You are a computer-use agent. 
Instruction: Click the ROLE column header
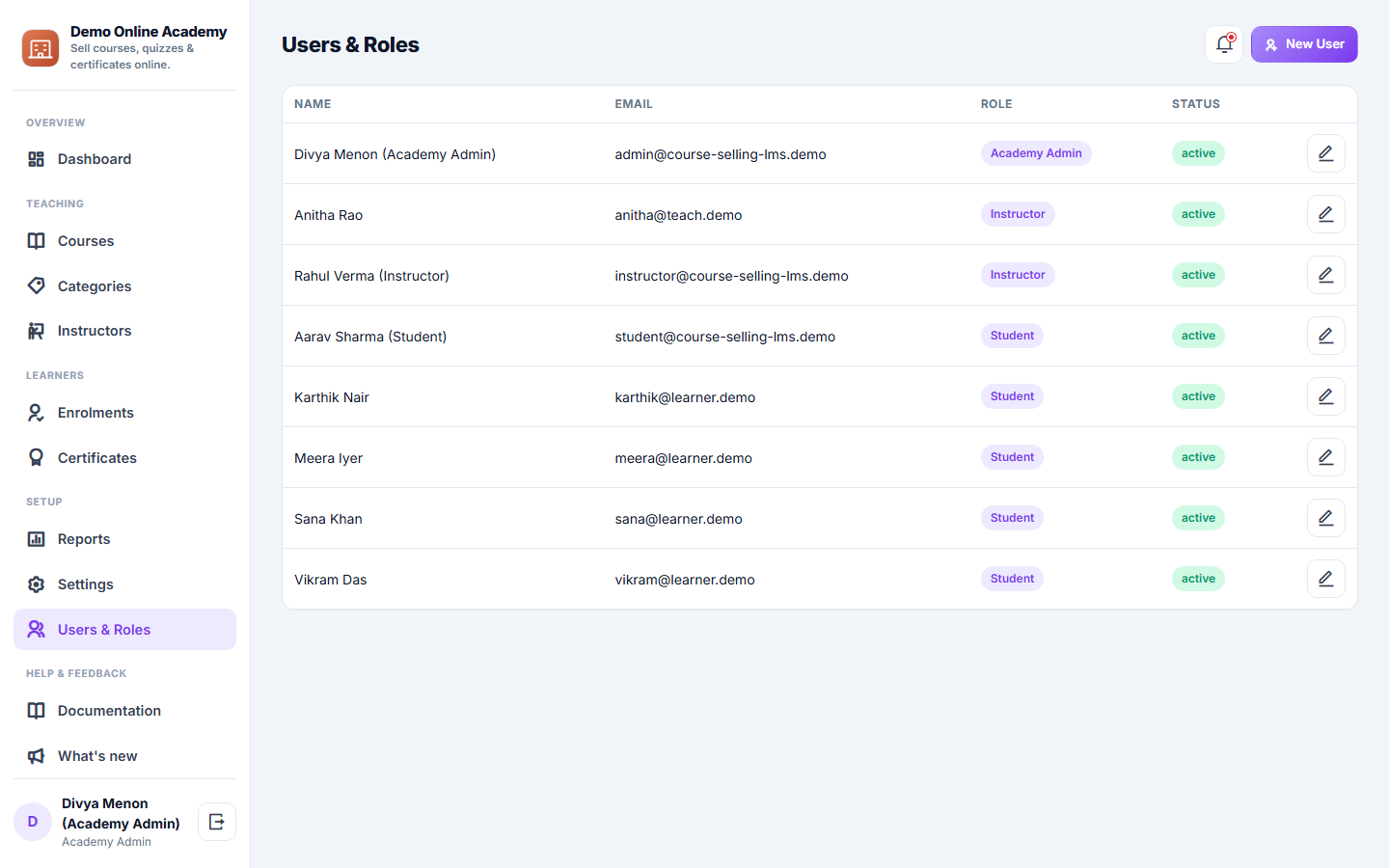[996, 104]
